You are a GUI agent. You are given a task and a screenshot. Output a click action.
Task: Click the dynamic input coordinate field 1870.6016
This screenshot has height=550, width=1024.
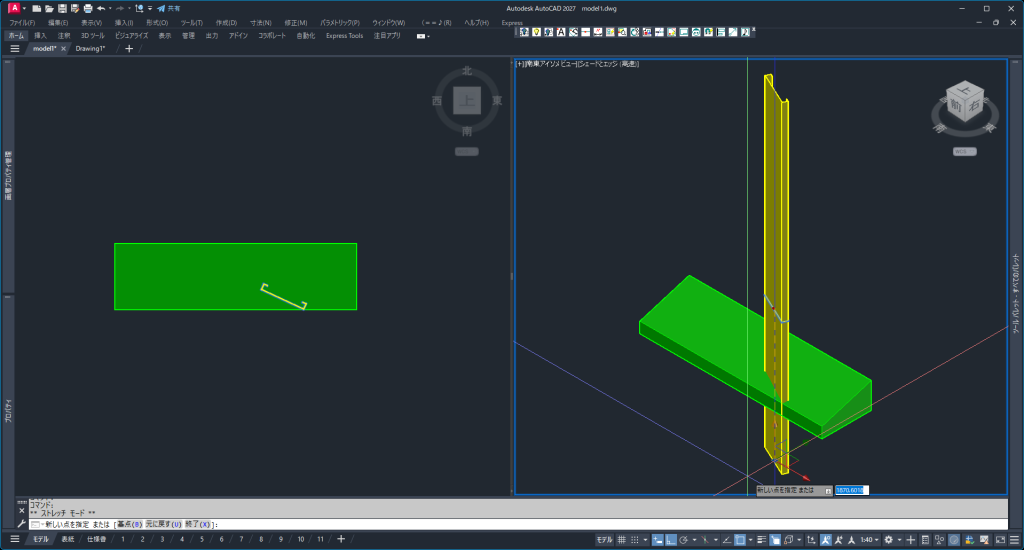(x=851, y=490)
